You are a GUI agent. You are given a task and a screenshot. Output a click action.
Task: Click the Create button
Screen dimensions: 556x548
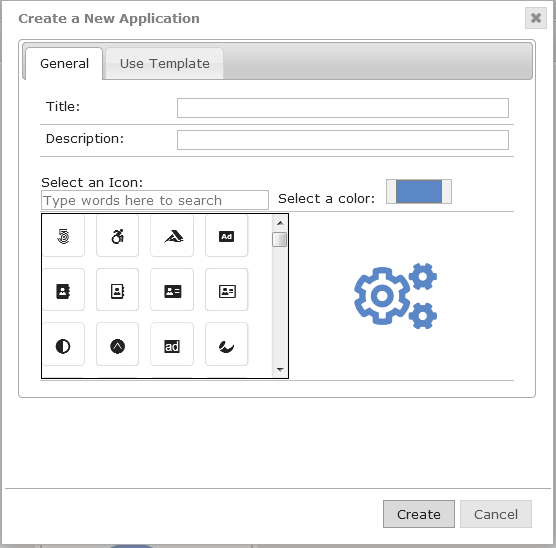(419, 514)
